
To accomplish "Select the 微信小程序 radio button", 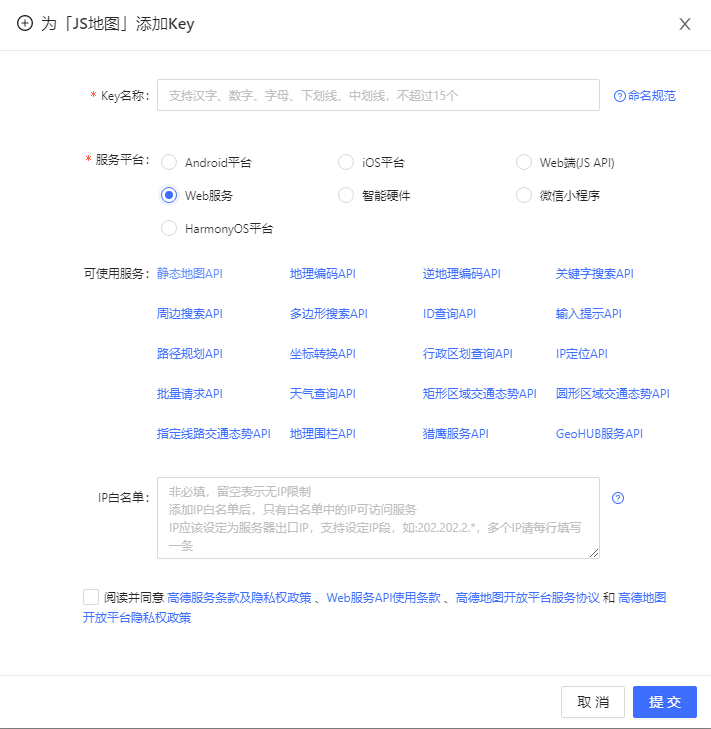I will pos(524,195).
